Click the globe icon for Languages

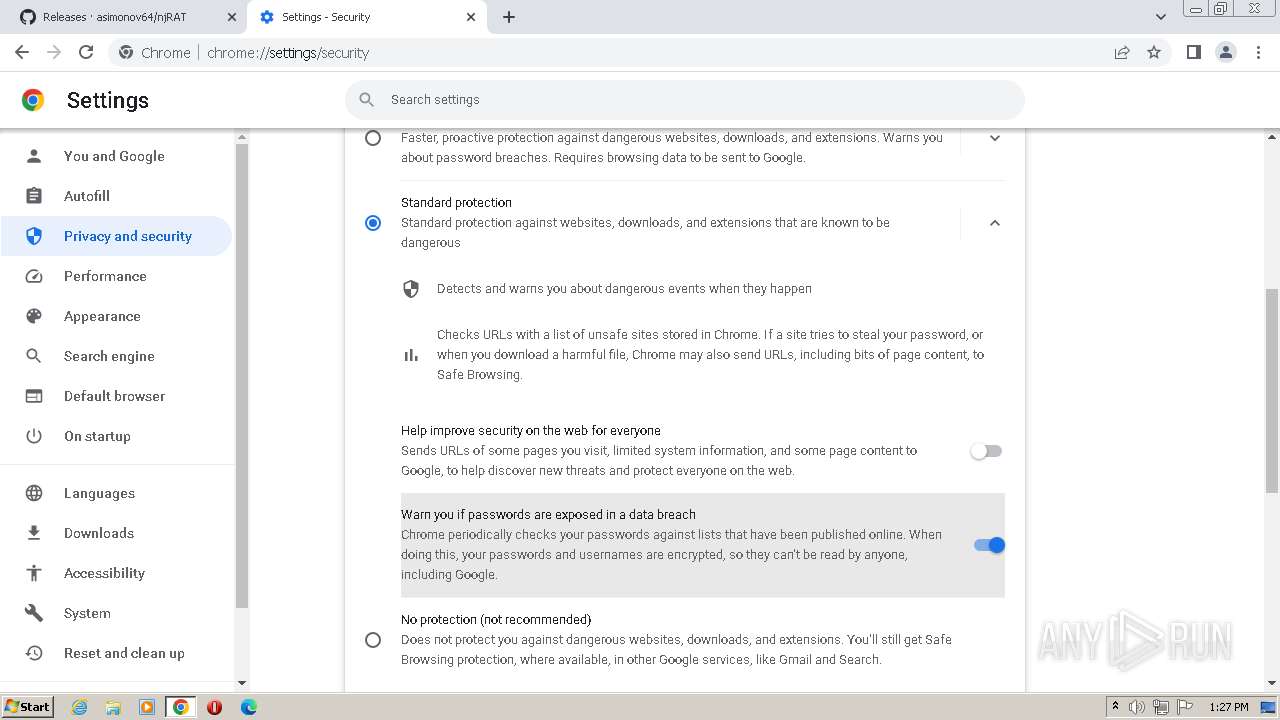[34, 493]
